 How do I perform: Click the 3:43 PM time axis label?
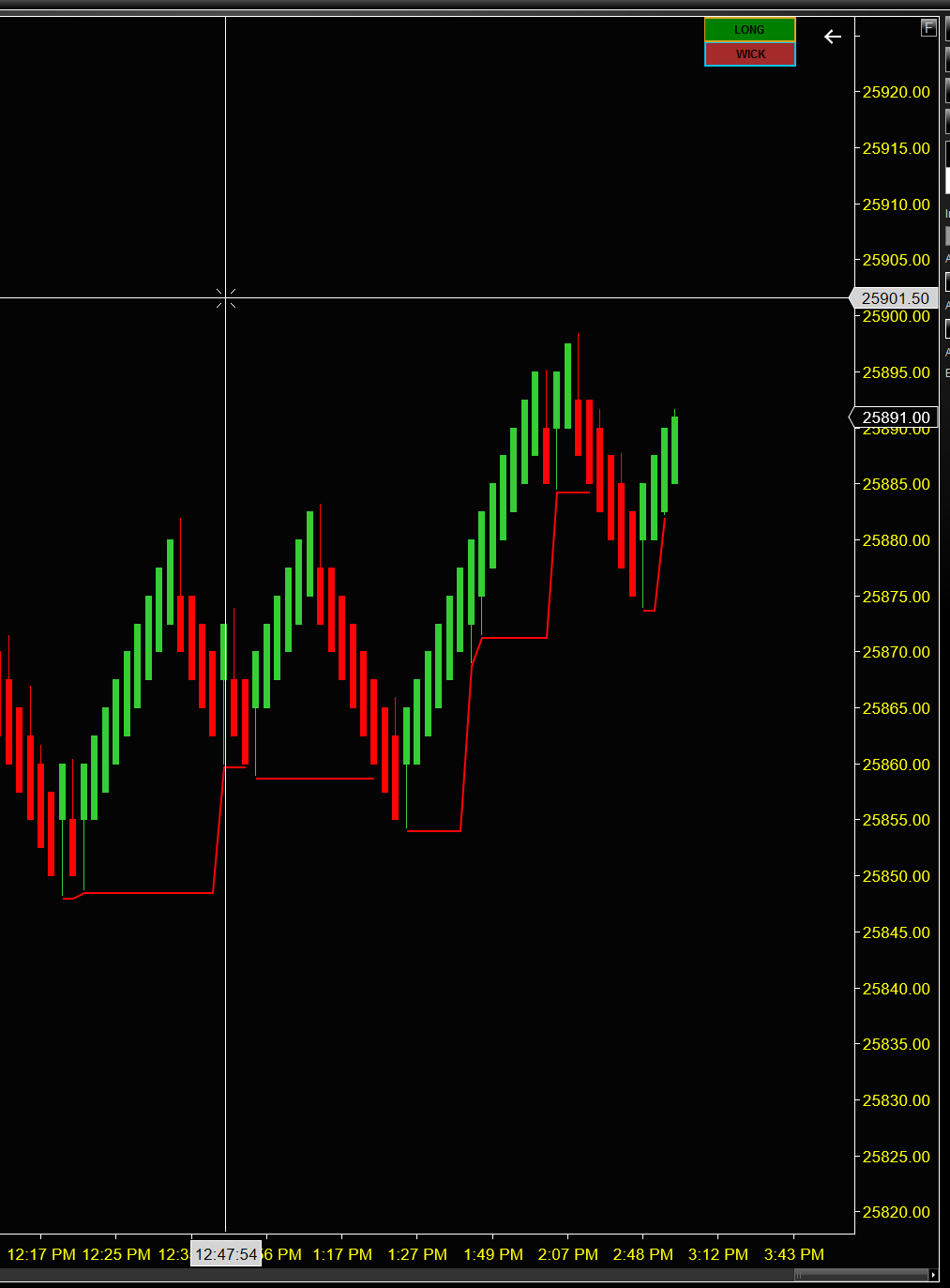[794, 1254]
